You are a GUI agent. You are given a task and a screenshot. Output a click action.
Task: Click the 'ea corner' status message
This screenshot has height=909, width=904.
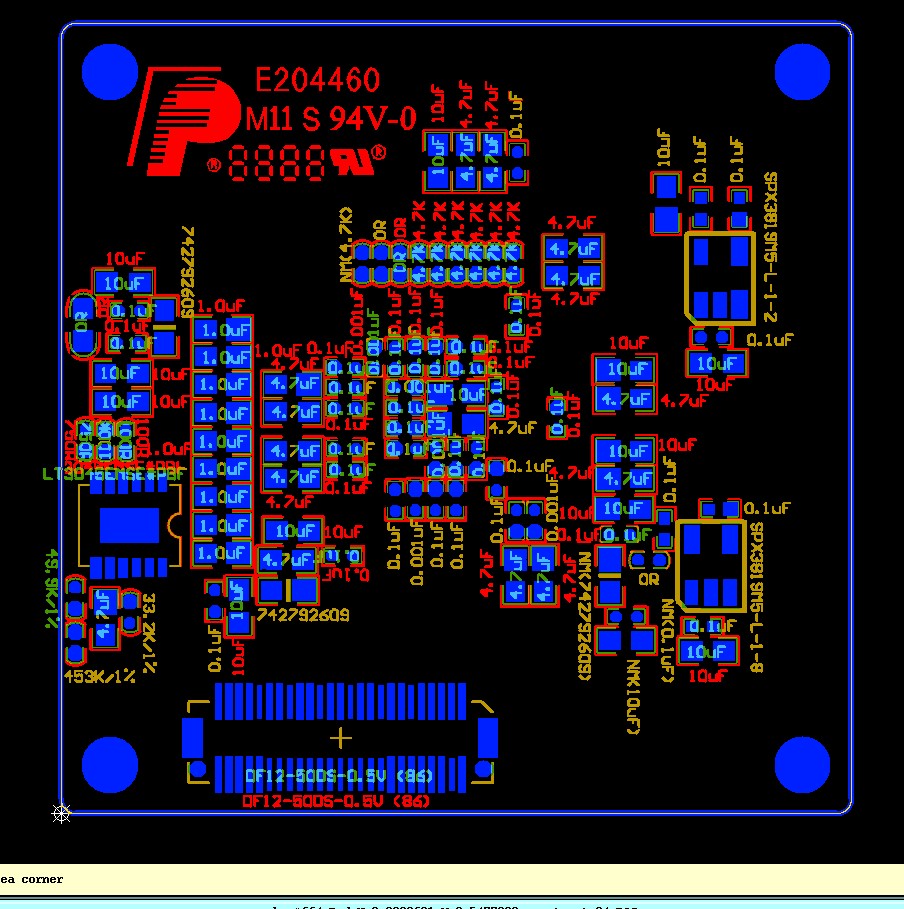pos(32,879)
